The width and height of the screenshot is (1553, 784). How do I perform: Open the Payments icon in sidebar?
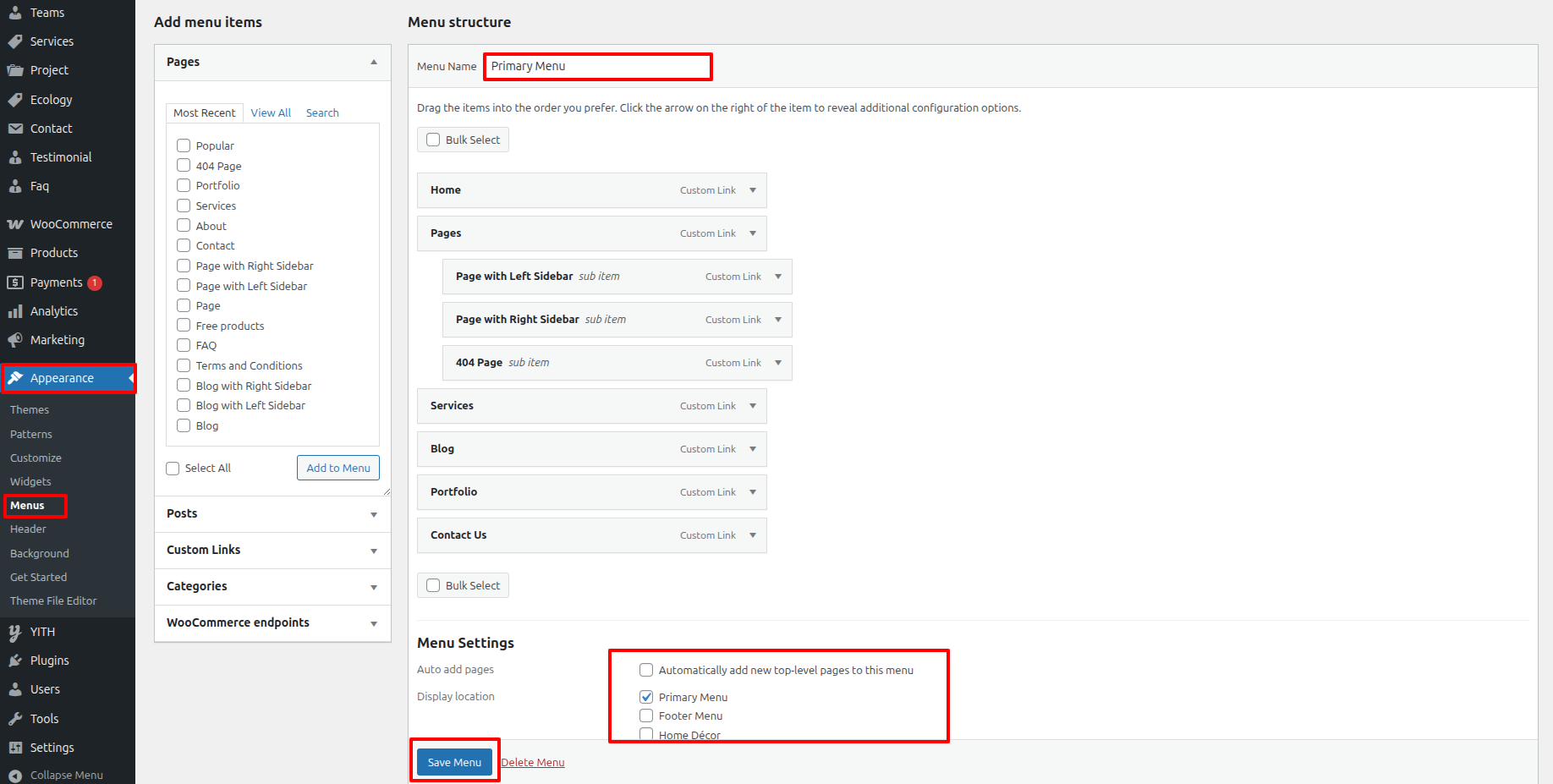tap(15, 282)
